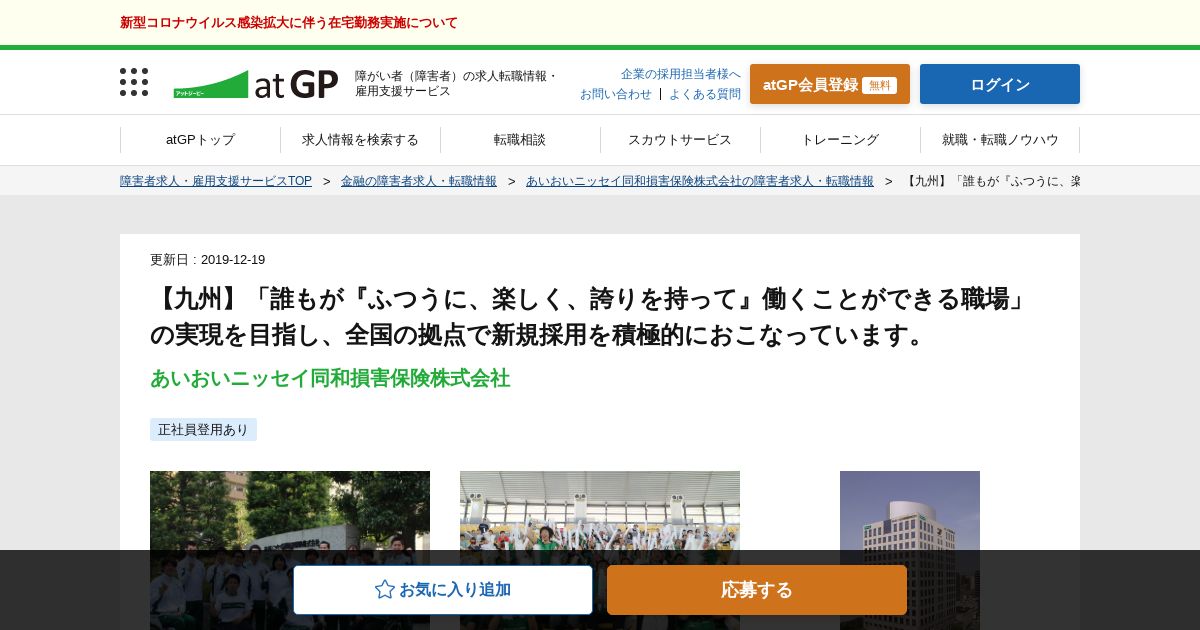The width and height of the screenshot is (1200, 630).
Task: Click the 【九州】 job title heading
Action: pos(590,316)
